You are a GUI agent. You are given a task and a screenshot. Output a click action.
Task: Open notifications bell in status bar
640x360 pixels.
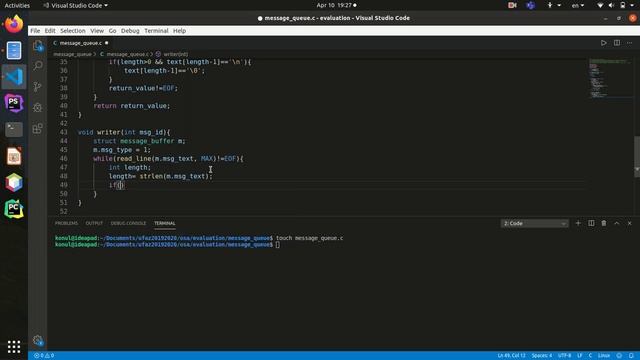(631, 356)
